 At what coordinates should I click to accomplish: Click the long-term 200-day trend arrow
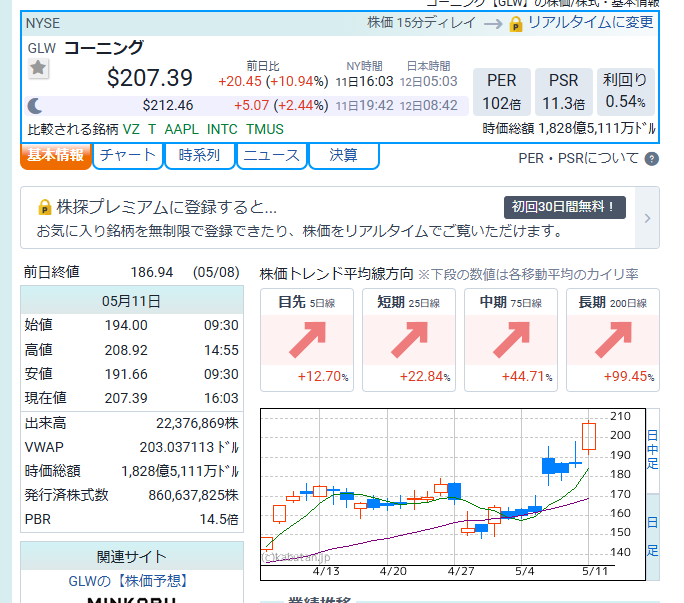[x=613, y=340]
